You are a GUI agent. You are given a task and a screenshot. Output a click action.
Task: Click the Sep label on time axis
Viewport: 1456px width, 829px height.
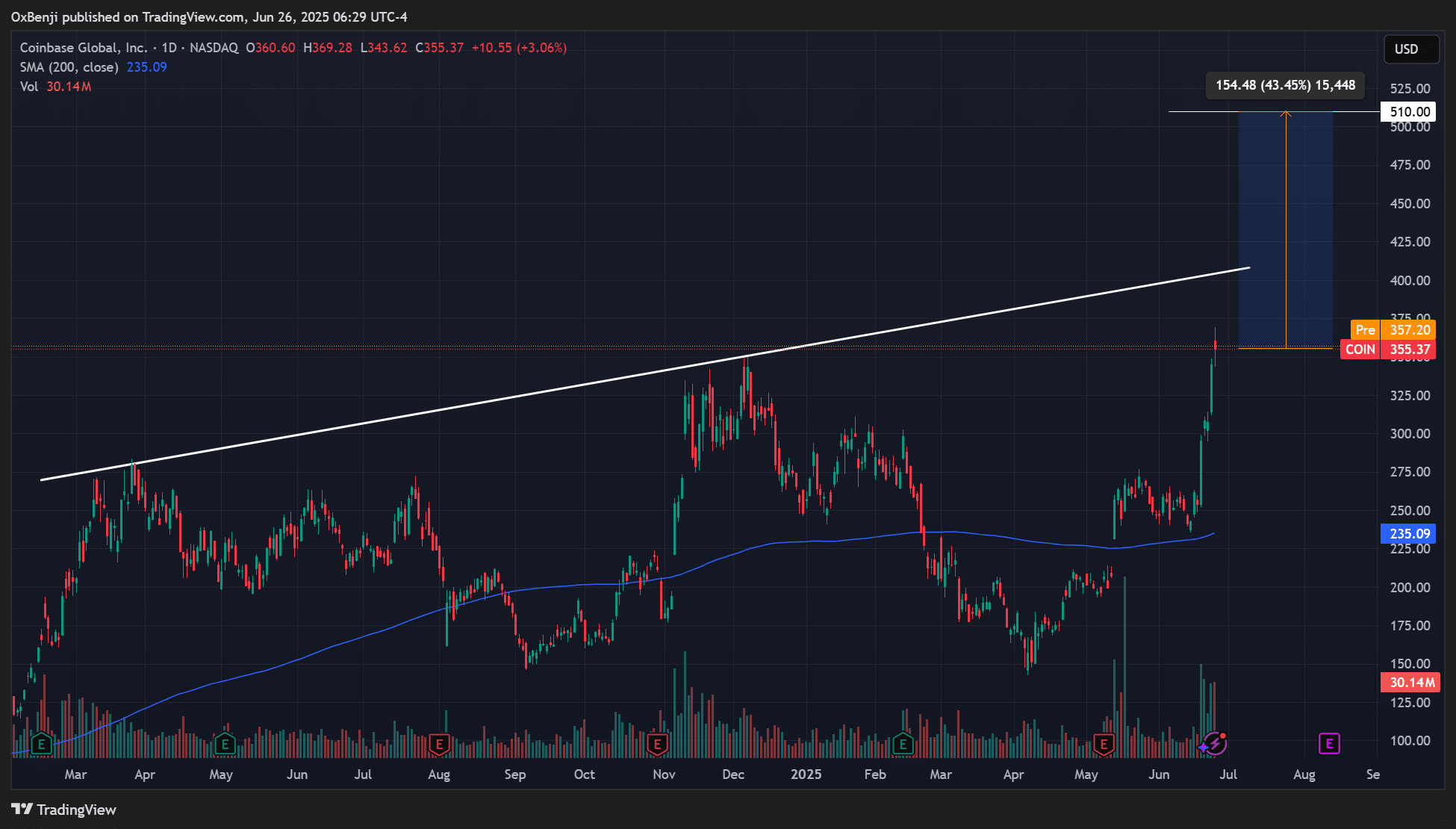click(x=515, y=774)
